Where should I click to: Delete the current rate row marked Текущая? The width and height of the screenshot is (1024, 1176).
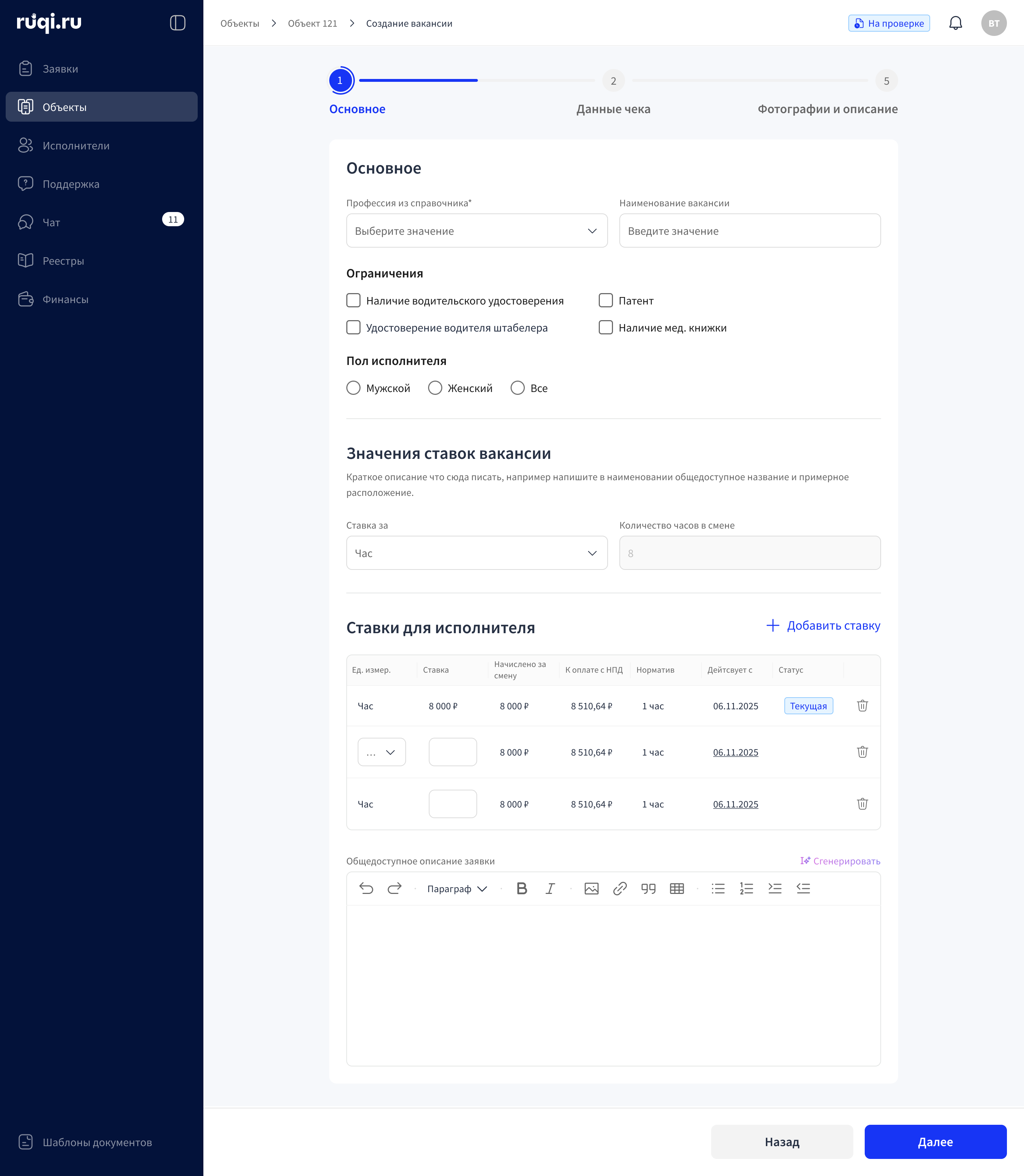[x=862, y=705]
